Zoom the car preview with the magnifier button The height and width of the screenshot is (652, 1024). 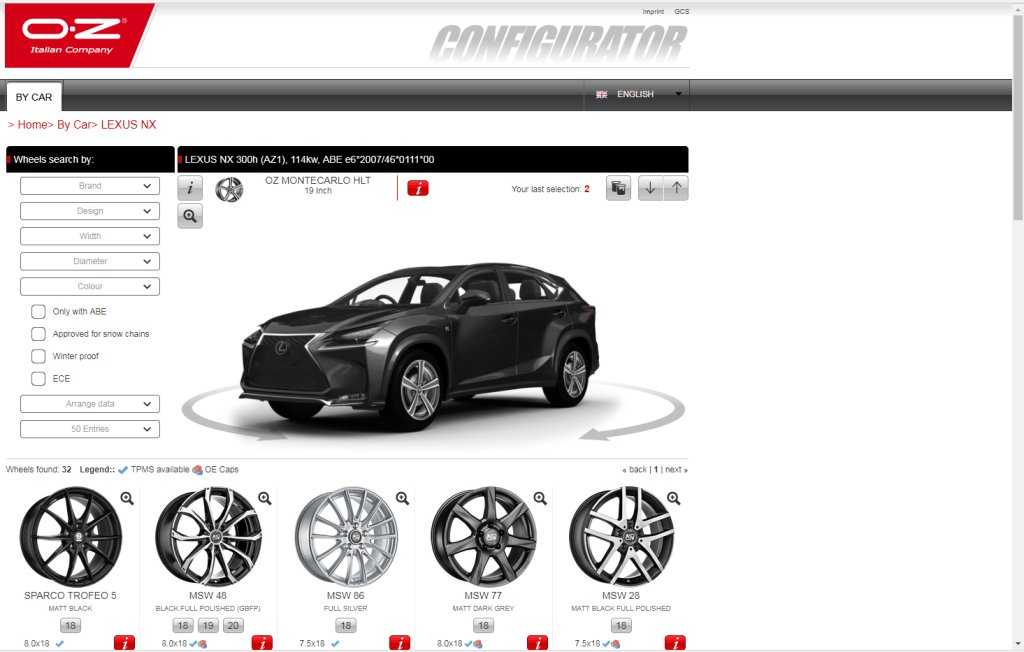(x=190, y=216)
